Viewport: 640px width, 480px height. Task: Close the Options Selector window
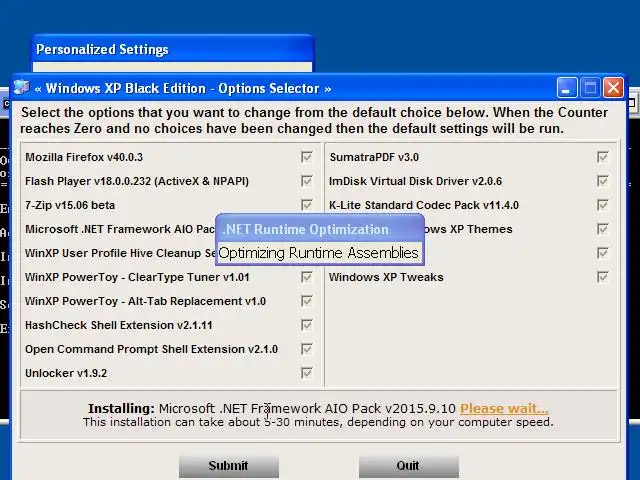(x=613, y=88)
